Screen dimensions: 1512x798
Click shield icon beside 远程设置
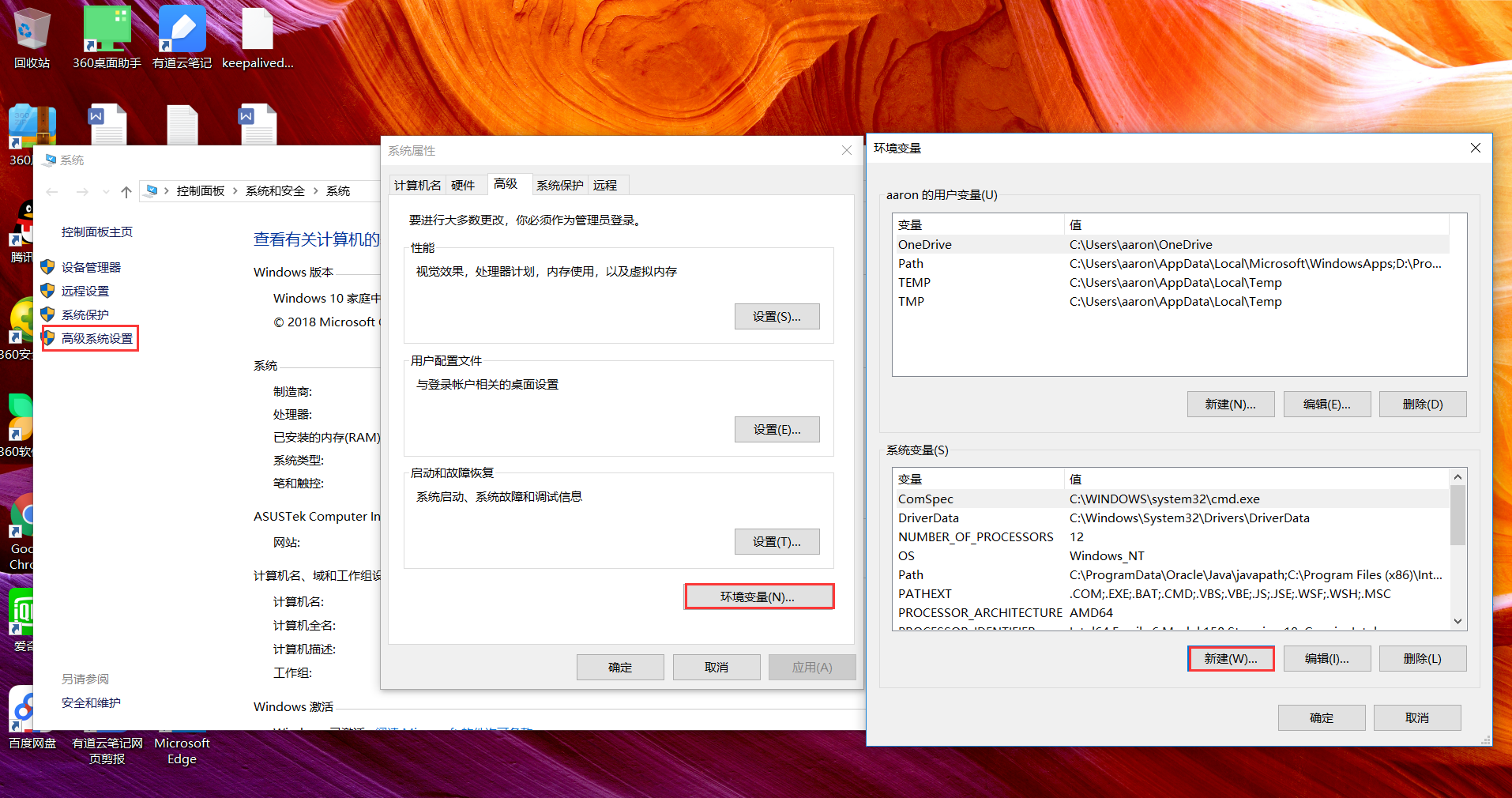47,291
